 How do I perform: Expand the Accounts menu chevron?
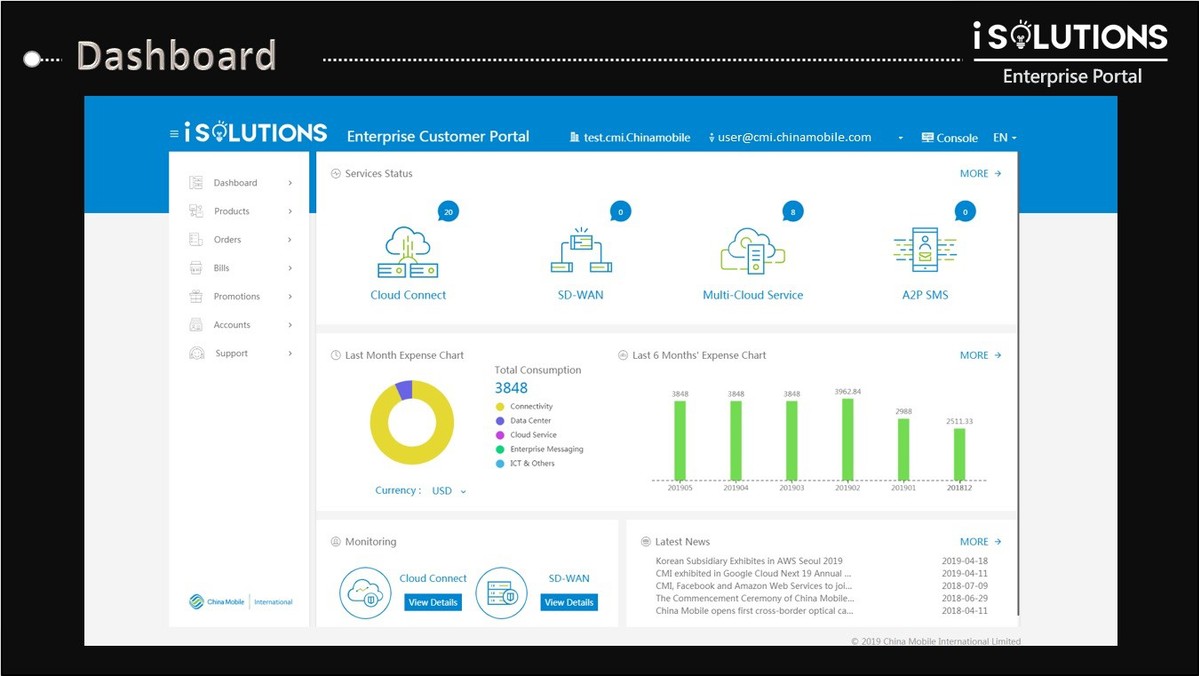(291, 325)
